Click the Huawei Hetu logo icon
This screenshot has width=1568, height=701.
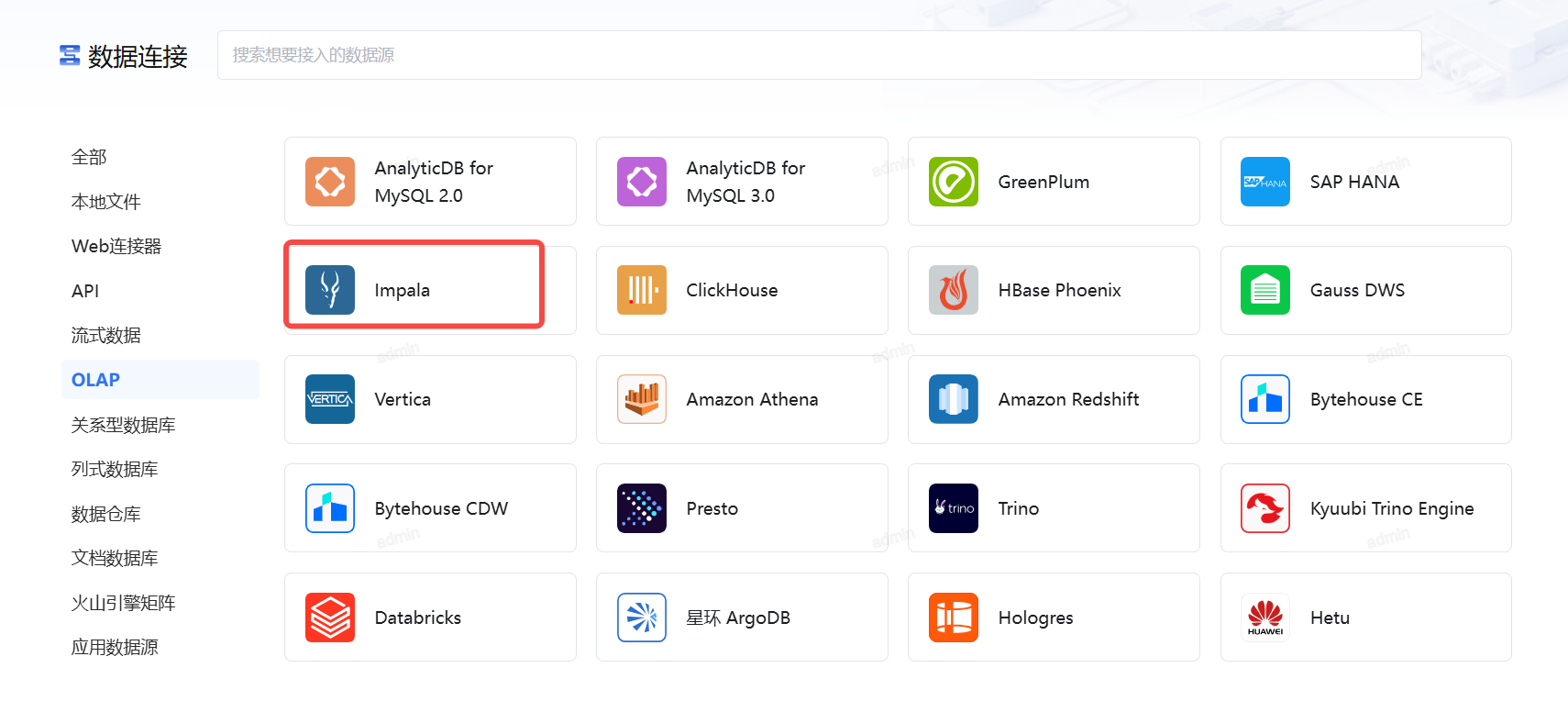pos(1265,618)
